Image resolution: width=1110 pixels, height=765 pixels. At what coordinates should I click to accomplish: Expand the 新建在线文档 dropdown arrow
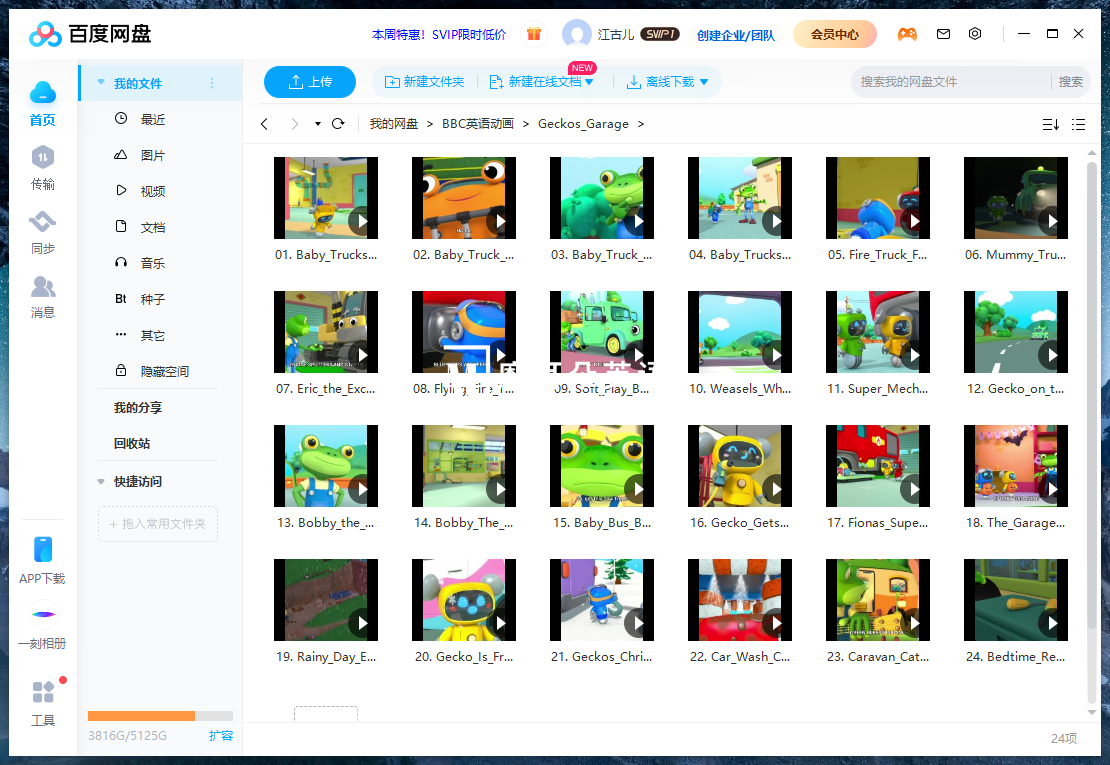click(x=589, y=82)
